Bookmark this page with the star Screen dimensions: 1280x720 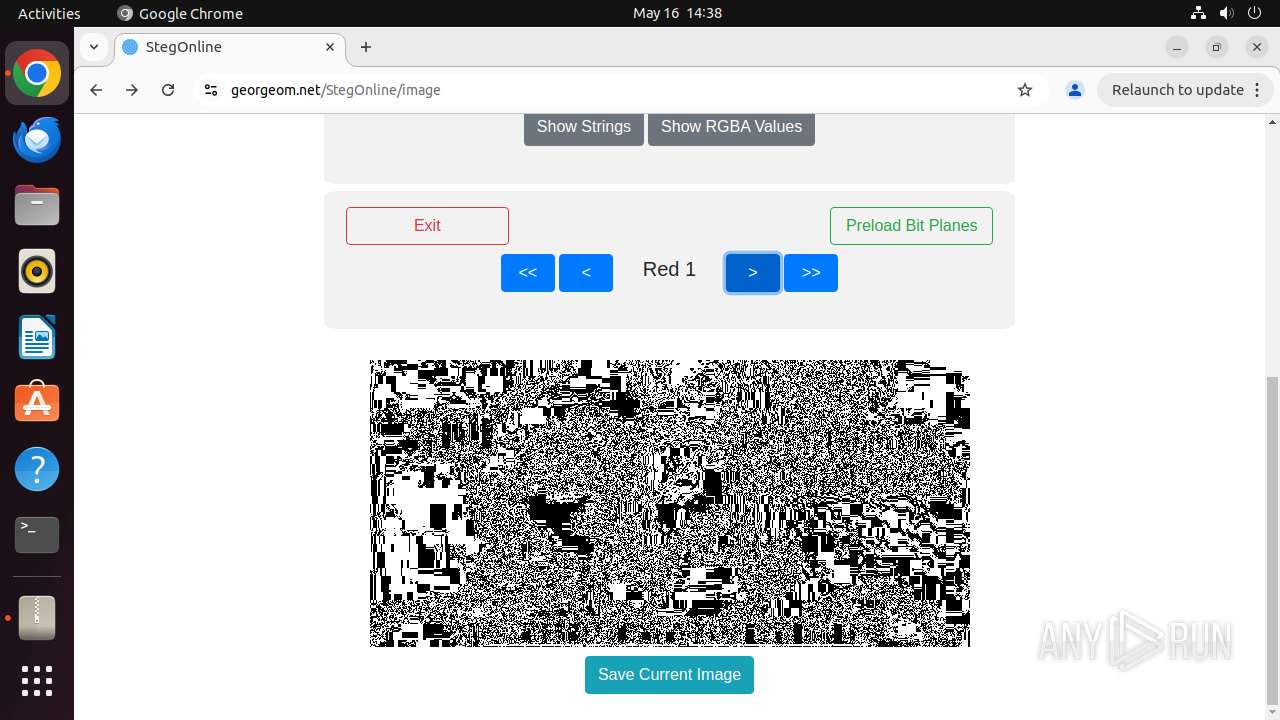1025,90
